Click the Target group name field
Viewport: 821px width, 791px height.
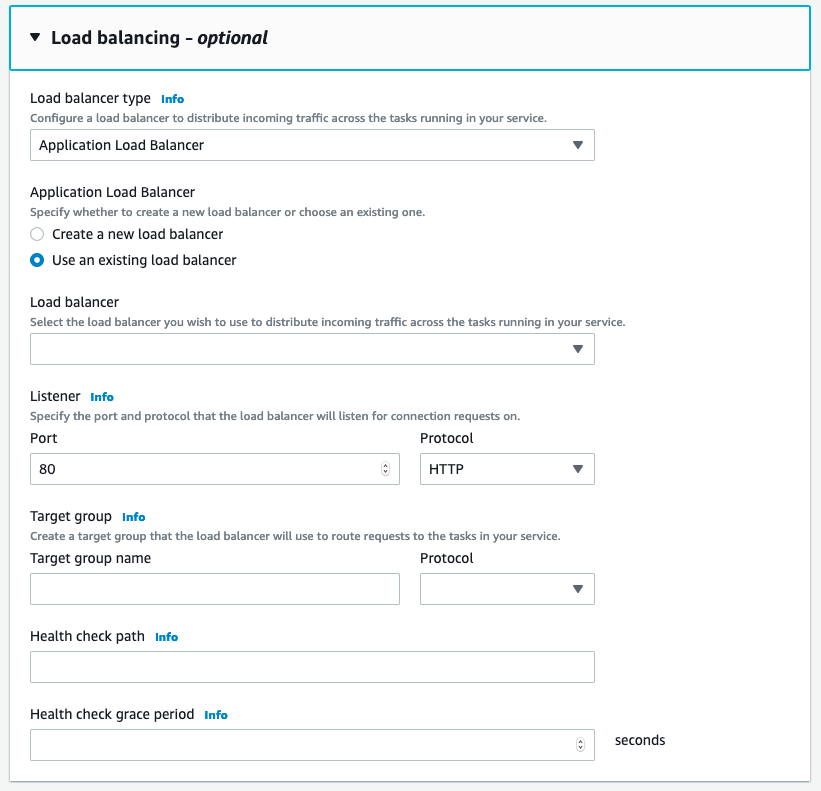(215, 589)
